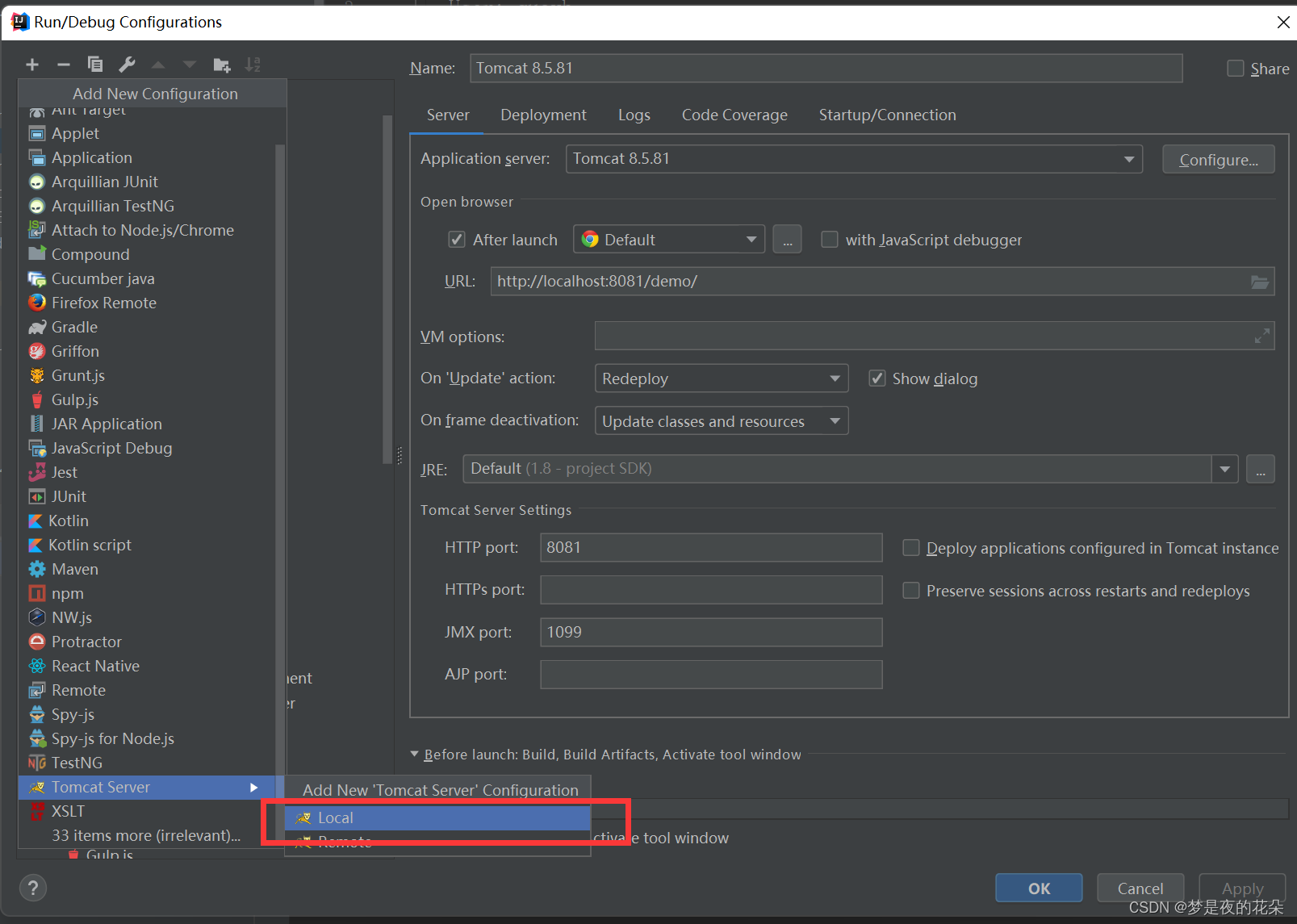Click the Remove Configuration minus icon
This screenshot has width=1297, height=924.
coord(64,65)
